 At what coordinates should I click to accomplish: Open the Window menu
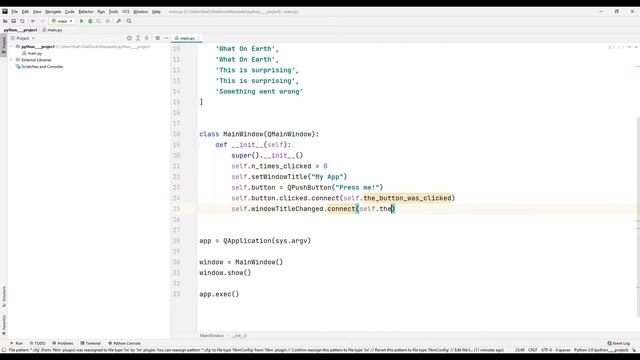point(141,11)
